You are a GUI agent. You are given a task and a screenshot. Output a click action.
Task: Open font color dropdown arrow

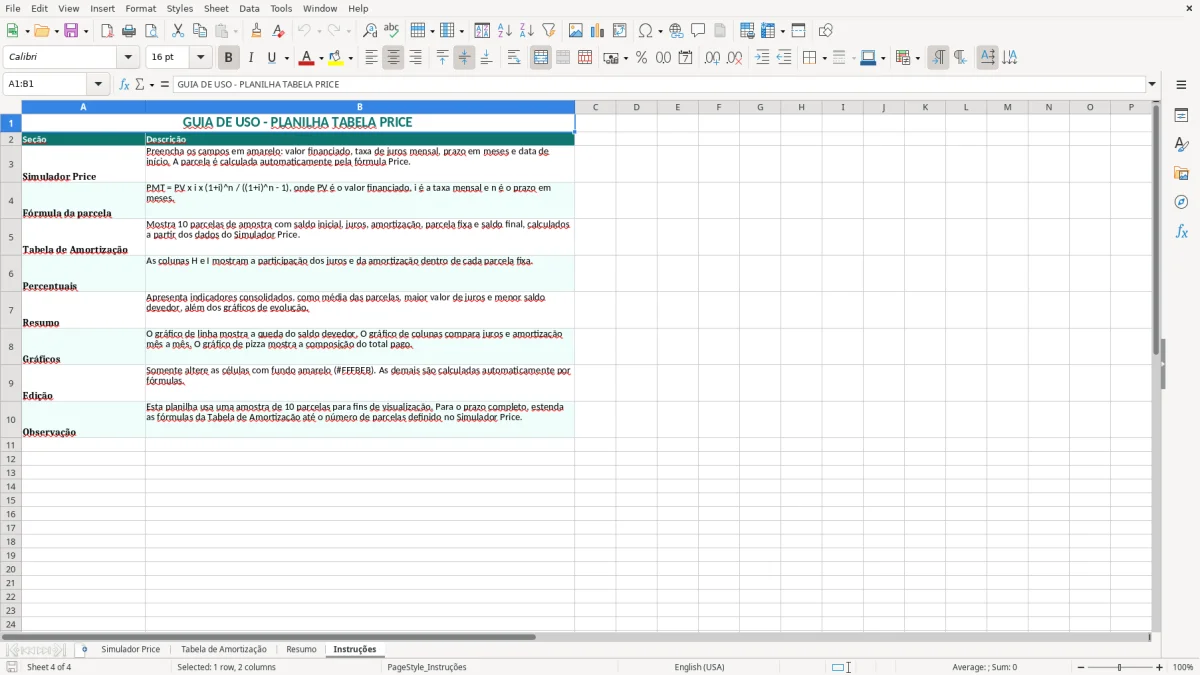320,58
